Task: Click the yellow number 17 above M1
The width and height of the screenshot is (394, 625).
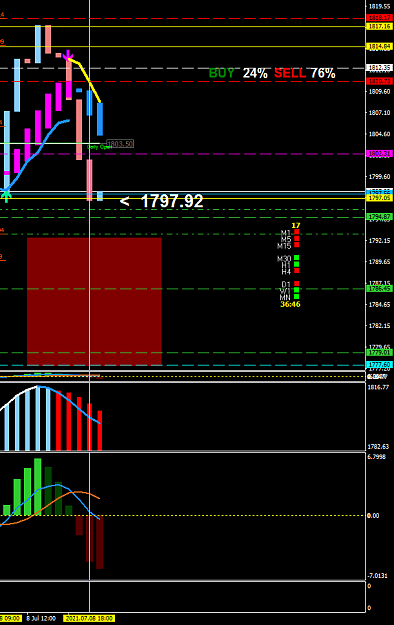Action: click(x=296, y=226)
